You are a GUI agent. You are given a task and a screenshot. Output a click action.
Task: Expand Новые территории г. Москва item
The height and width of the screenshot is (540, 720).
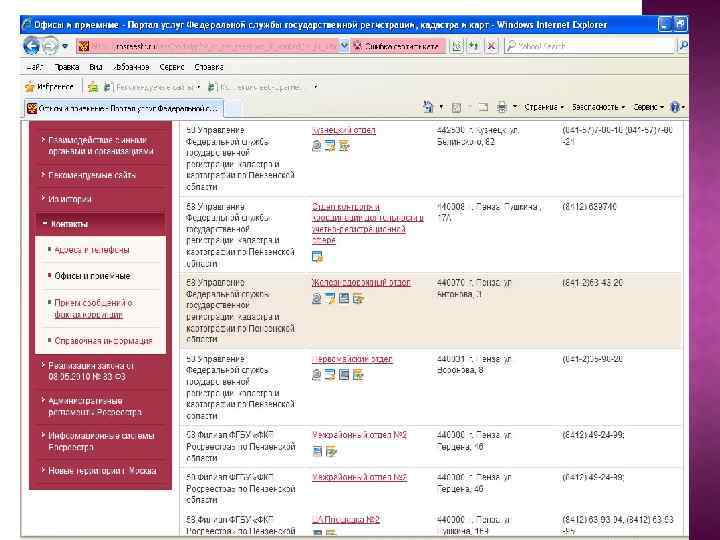101,471
